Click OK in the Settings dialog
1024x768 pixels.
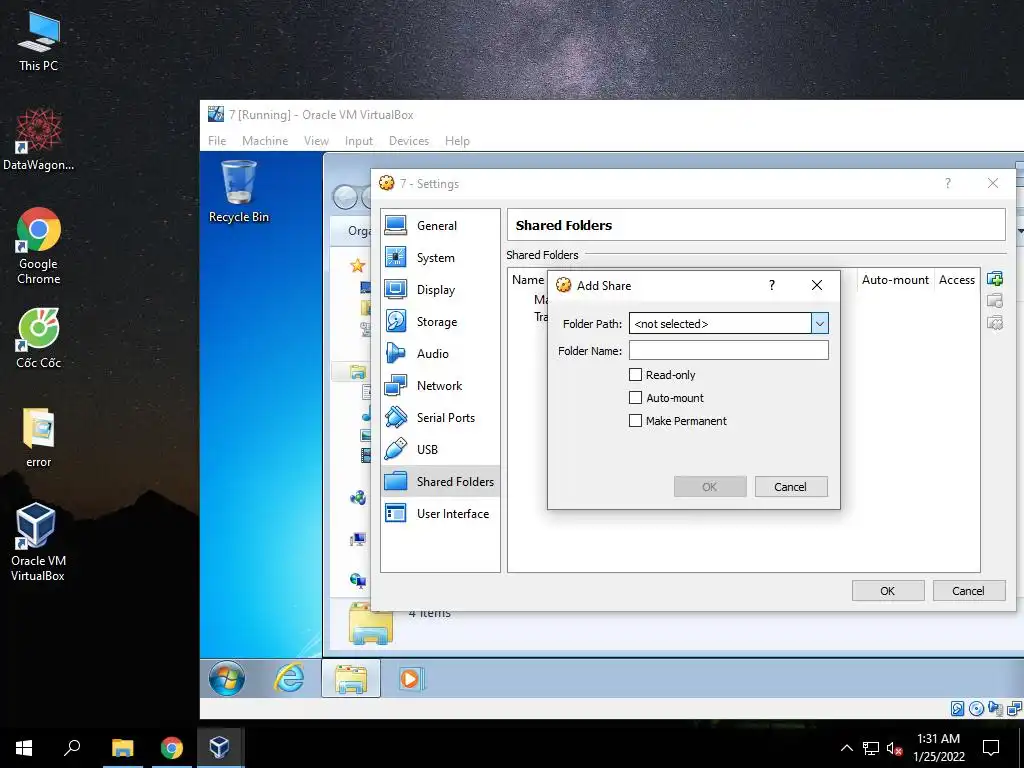click(888, 590)
